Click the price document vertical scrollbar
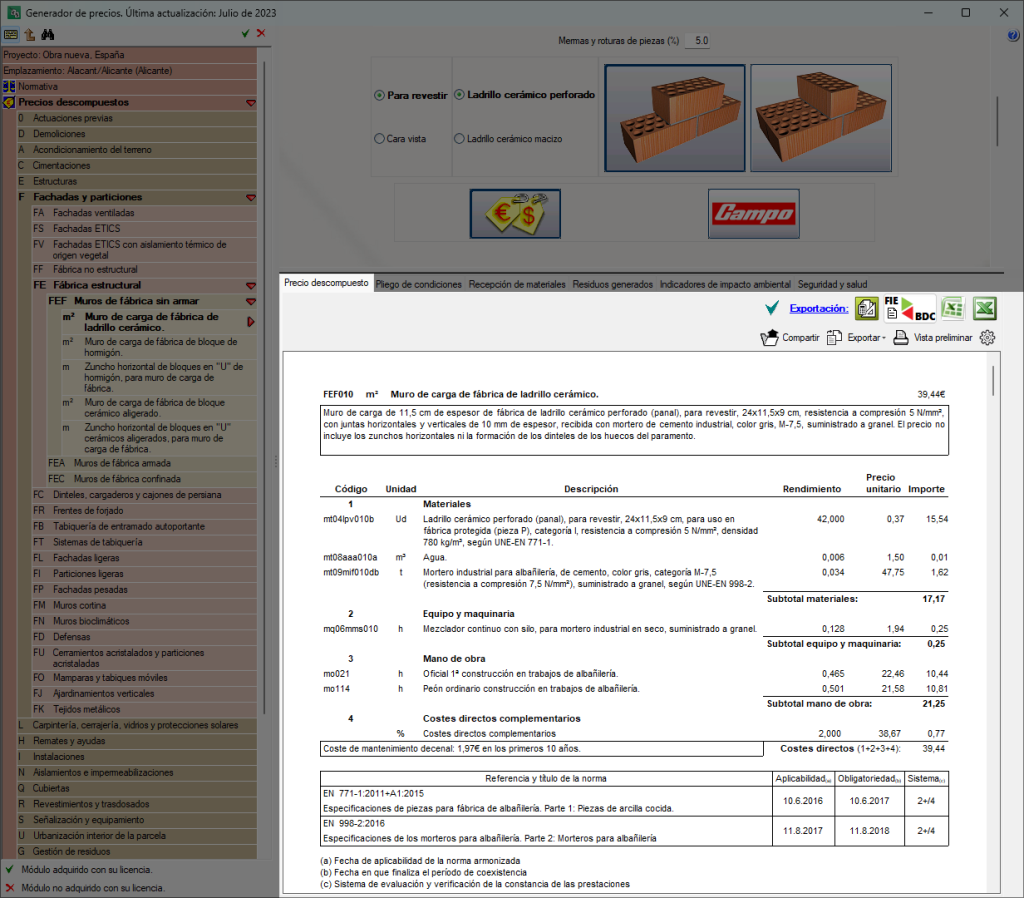 click(x=993, y=380)
